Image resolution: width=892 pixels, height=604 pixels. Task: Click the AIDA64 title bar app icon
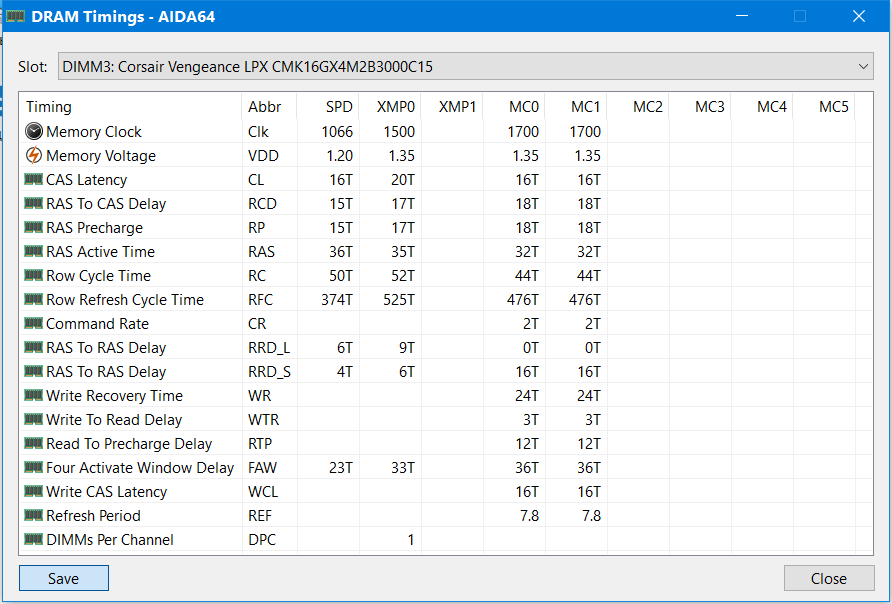(15, 16)
